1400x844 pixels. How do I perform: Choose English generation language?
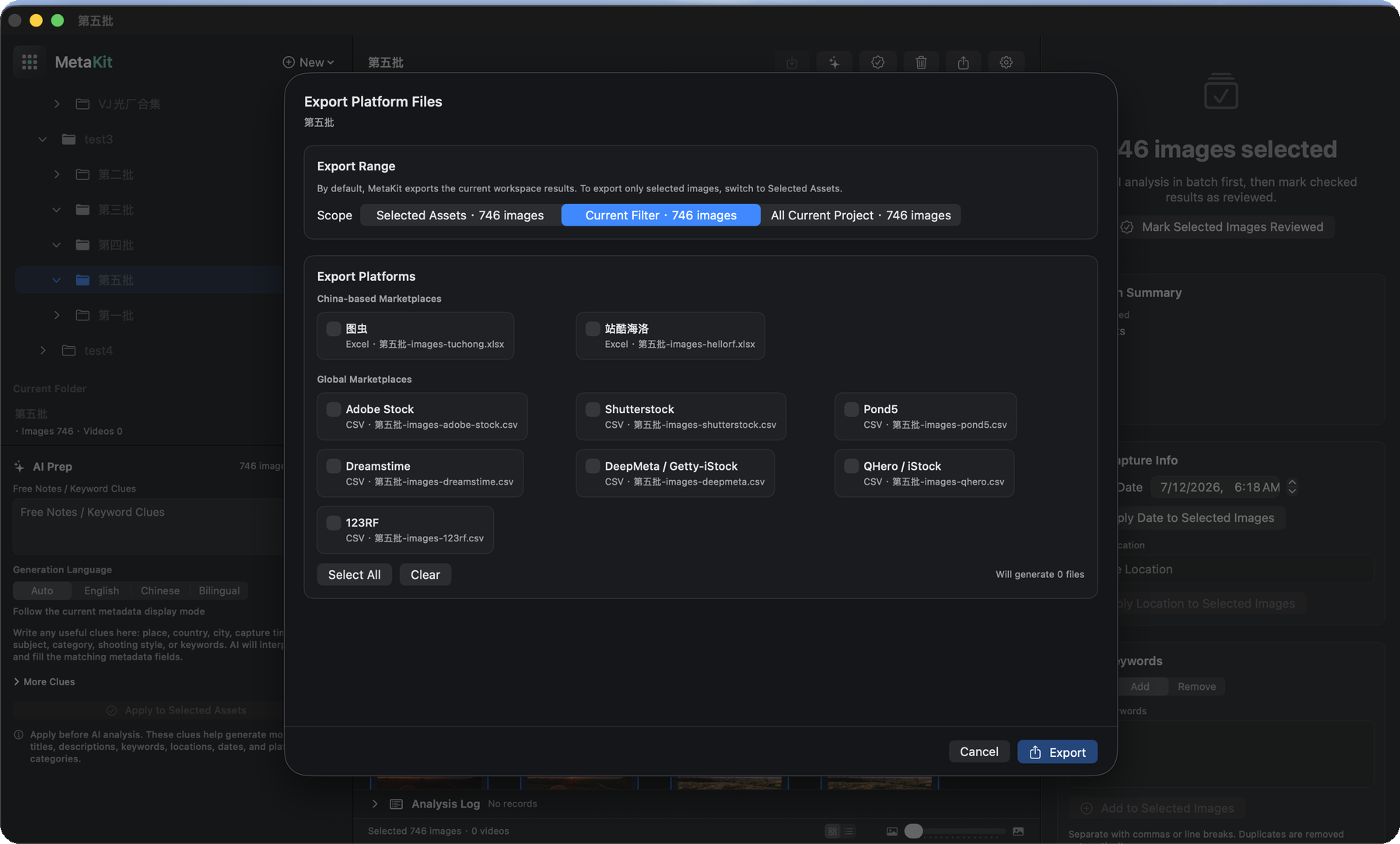click(x=102, y=590)
